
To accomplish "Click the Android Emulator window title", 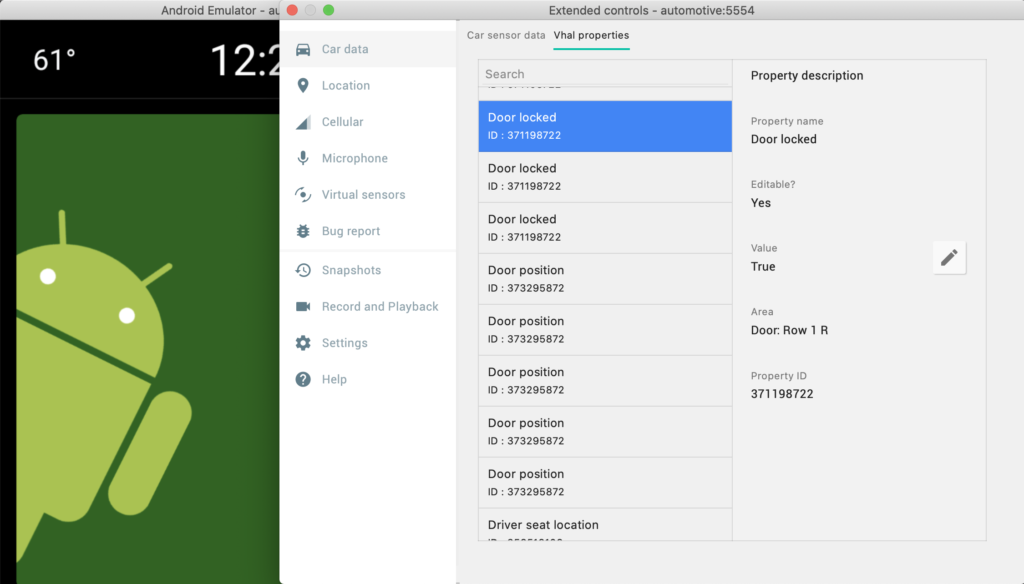I will pos(220,10).
